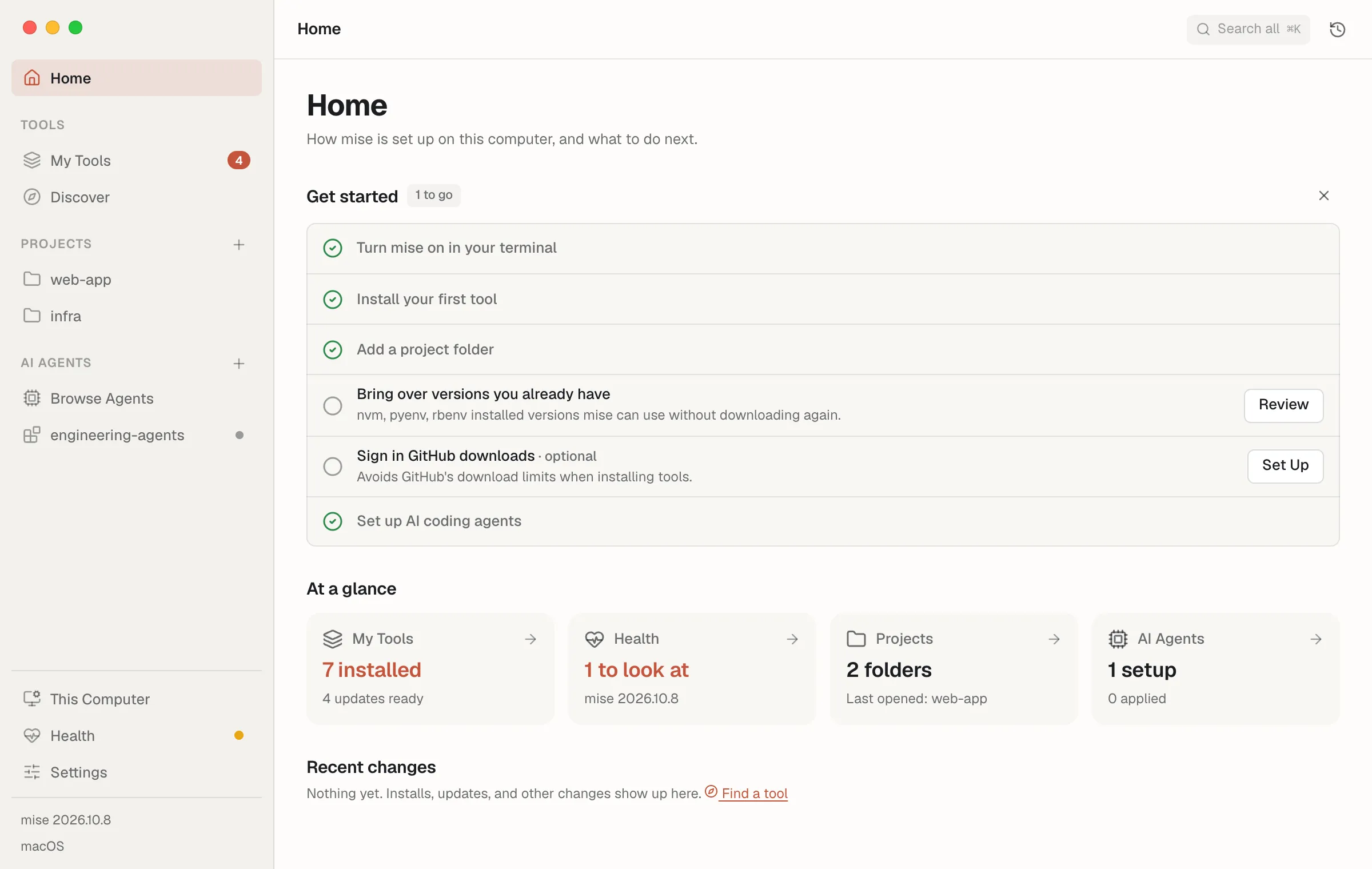Open engineering-agents in the sidebar
This screenshot has height=869, width=1372.
[x=137, y=434]
